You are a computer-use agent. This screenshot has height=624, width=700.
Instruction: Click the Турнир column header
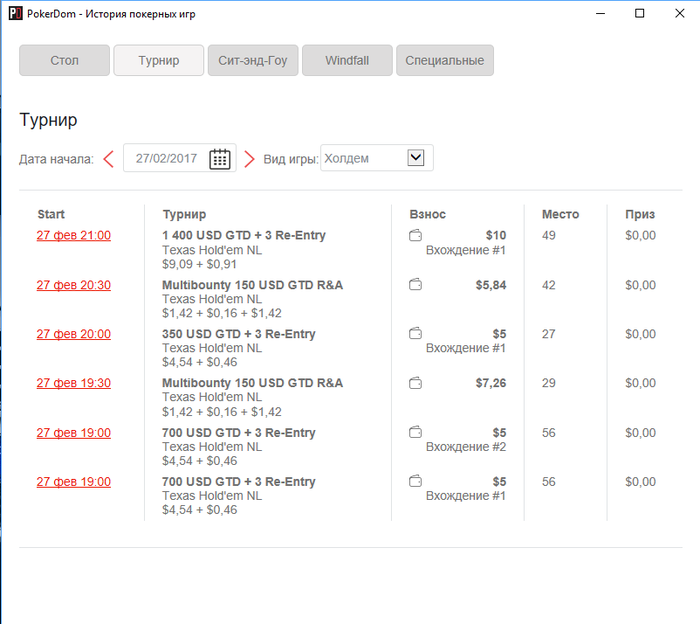point(184,215)
